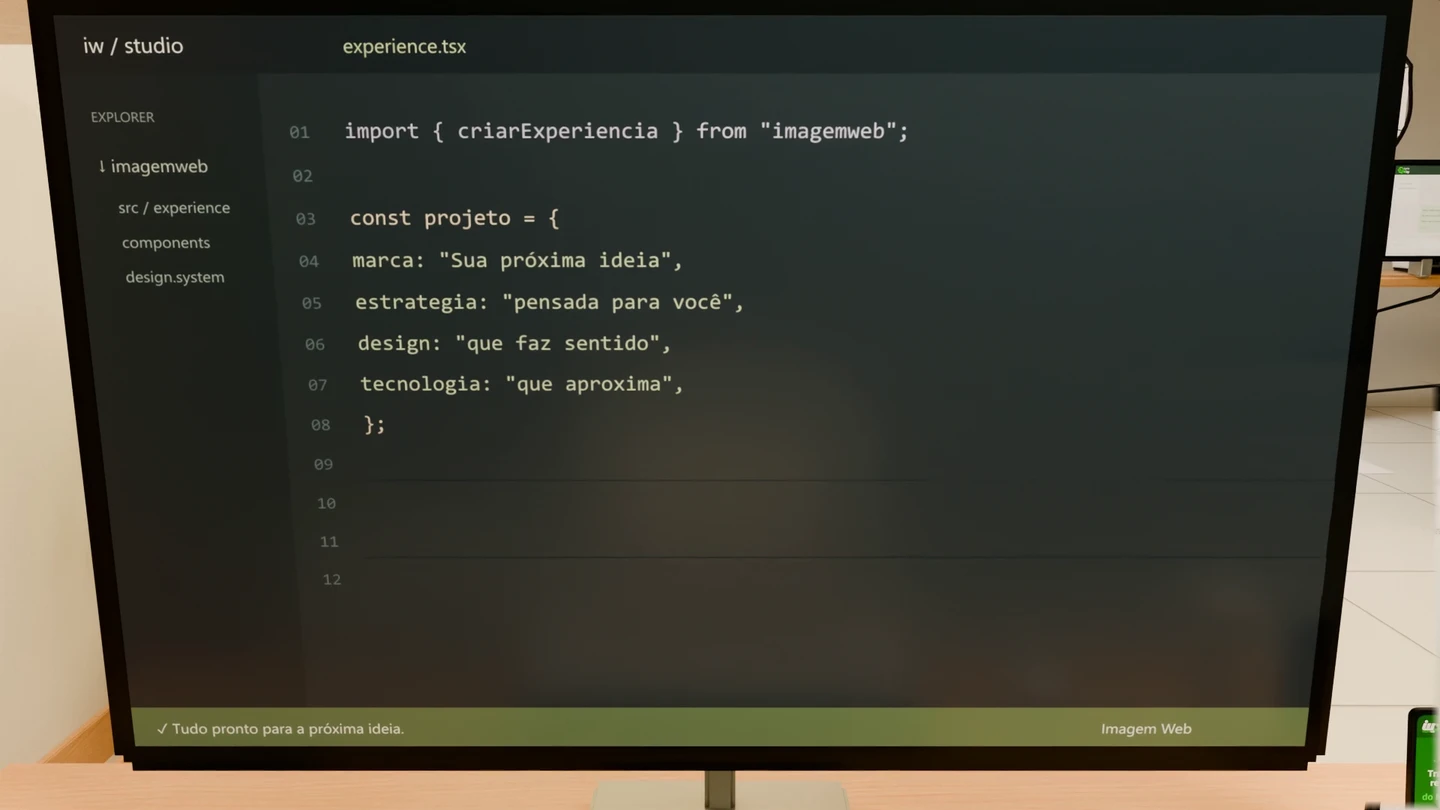Click line number 10 in the gutter
1440x810 pixels.
(x=326, y=503)
